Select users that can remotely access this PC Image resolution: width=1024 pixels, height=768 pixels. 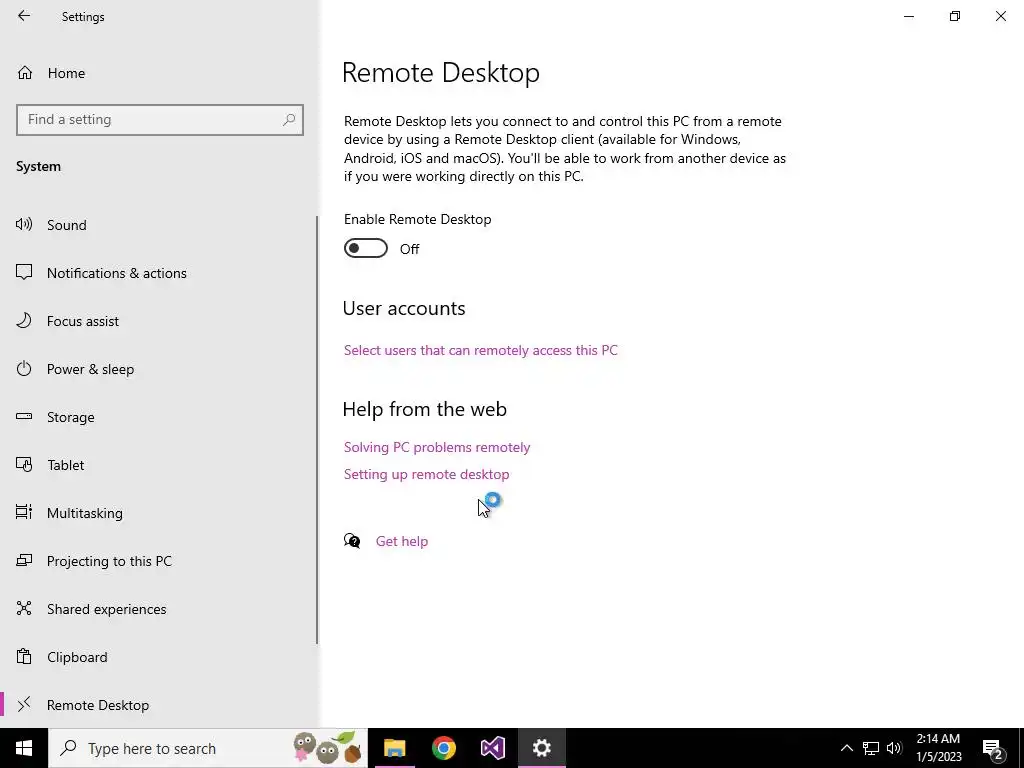481,351
